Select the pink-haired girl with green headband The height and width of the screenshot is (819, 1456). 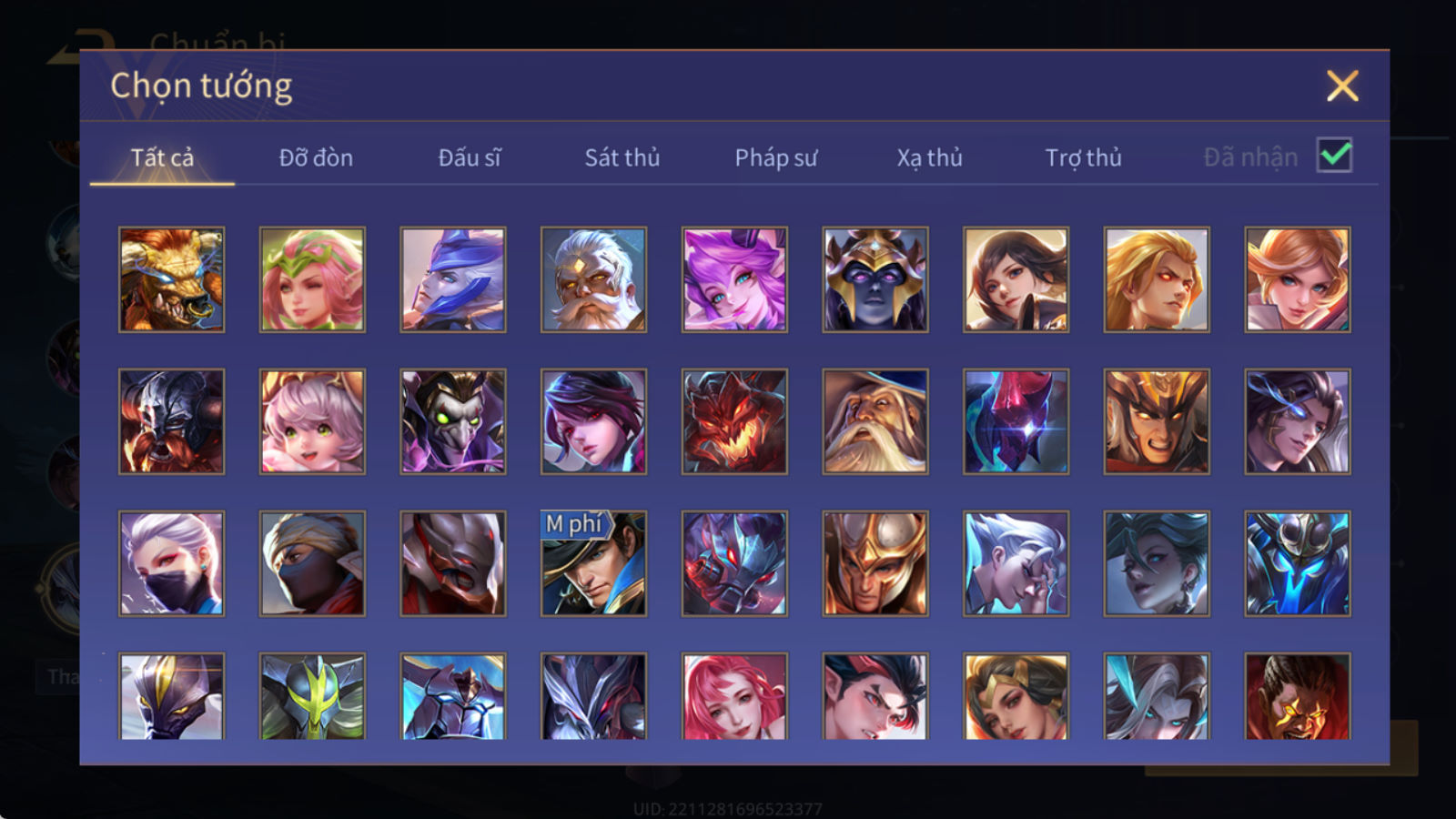click(312, 279)
